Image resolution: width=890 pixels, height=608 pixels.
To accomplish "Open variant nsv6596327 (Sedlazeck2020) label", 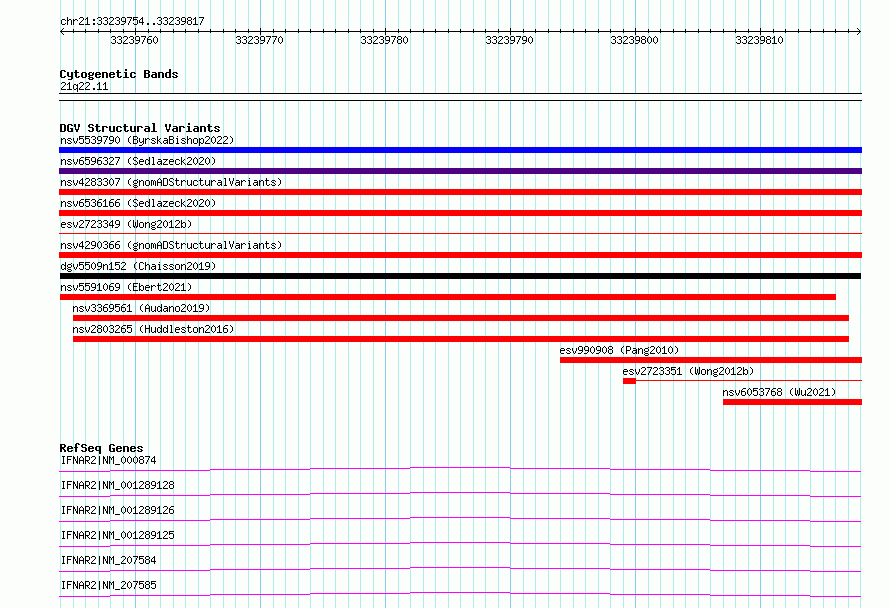I will (x=138, y=161).
